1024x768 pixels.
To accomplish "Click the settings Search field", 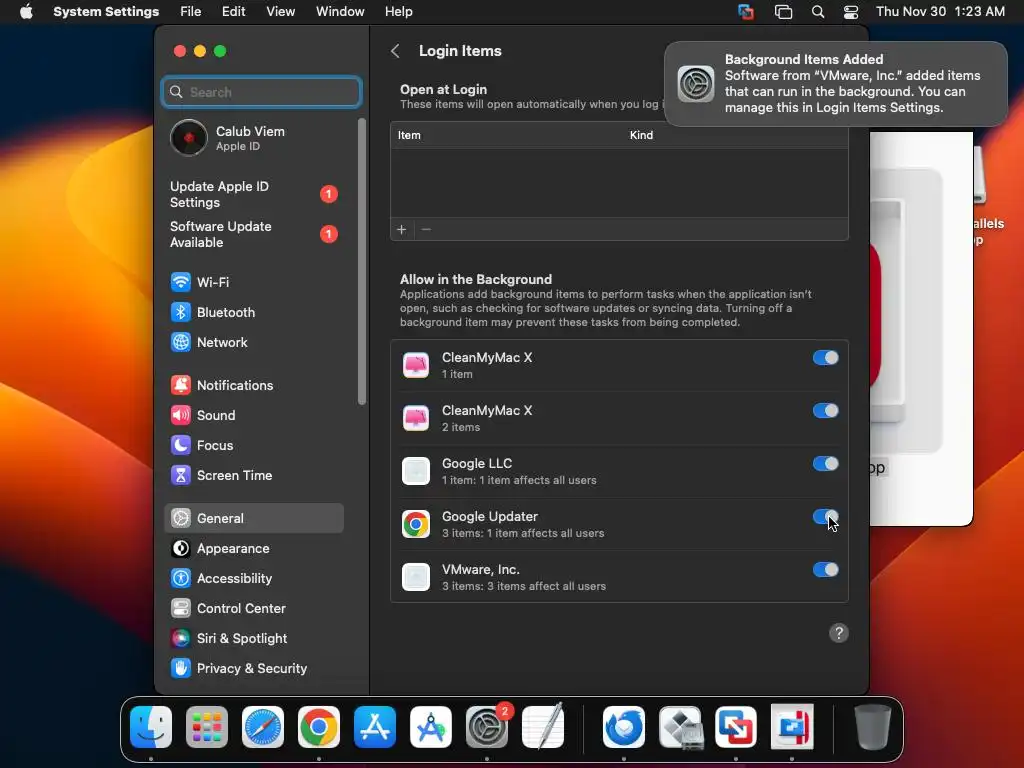I will (x=261, y=92).
